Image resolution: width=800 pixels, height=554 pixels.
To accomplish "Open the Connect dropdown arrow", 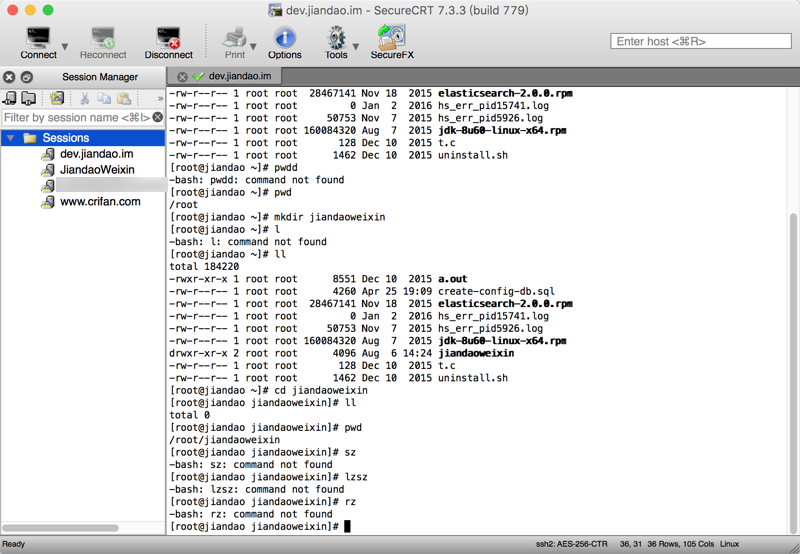I will click(65, 46).
